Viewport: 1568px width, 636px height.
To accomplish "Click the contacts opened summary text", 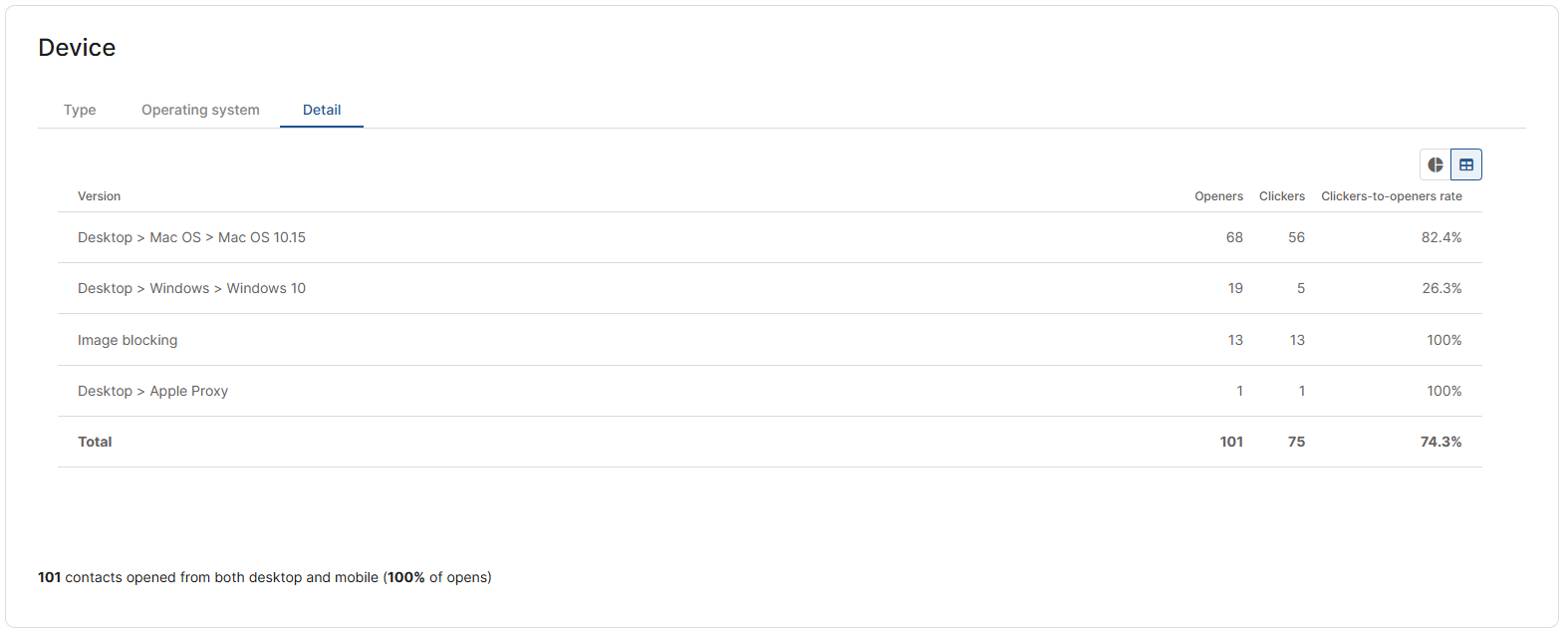I will pyautogui.click(x=264, y=577).
